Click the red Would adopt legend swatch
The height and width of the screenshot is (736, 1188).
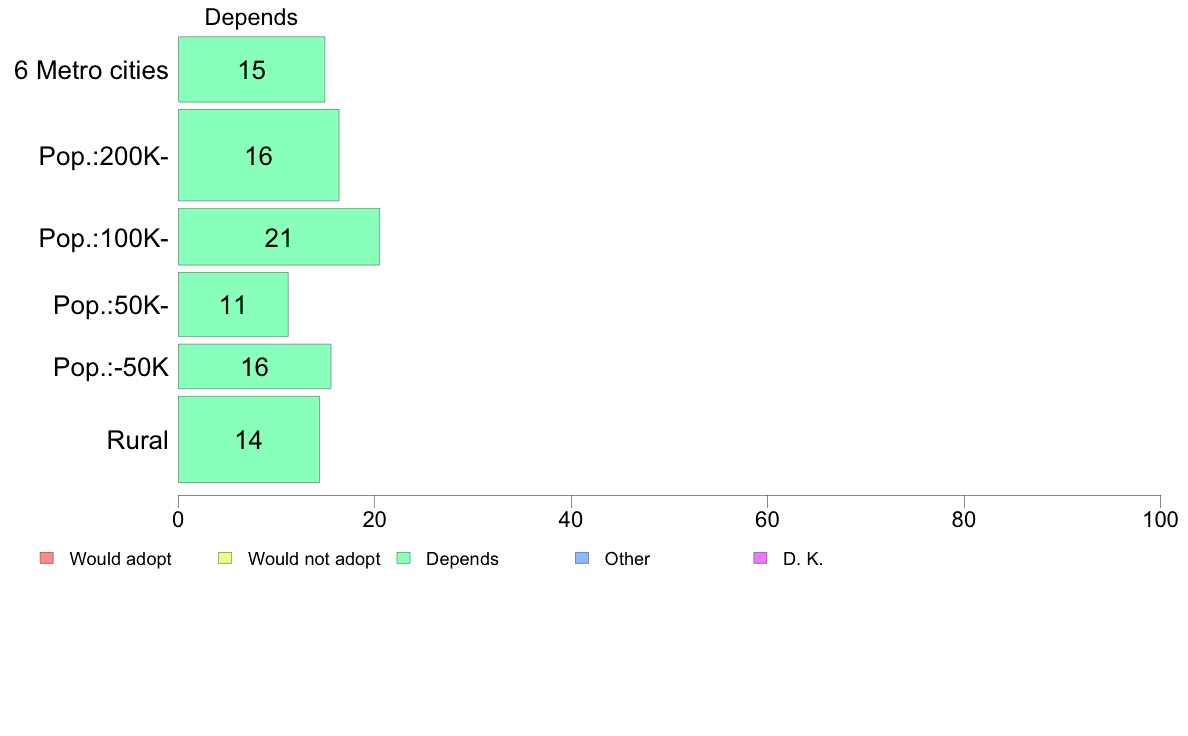47,559
